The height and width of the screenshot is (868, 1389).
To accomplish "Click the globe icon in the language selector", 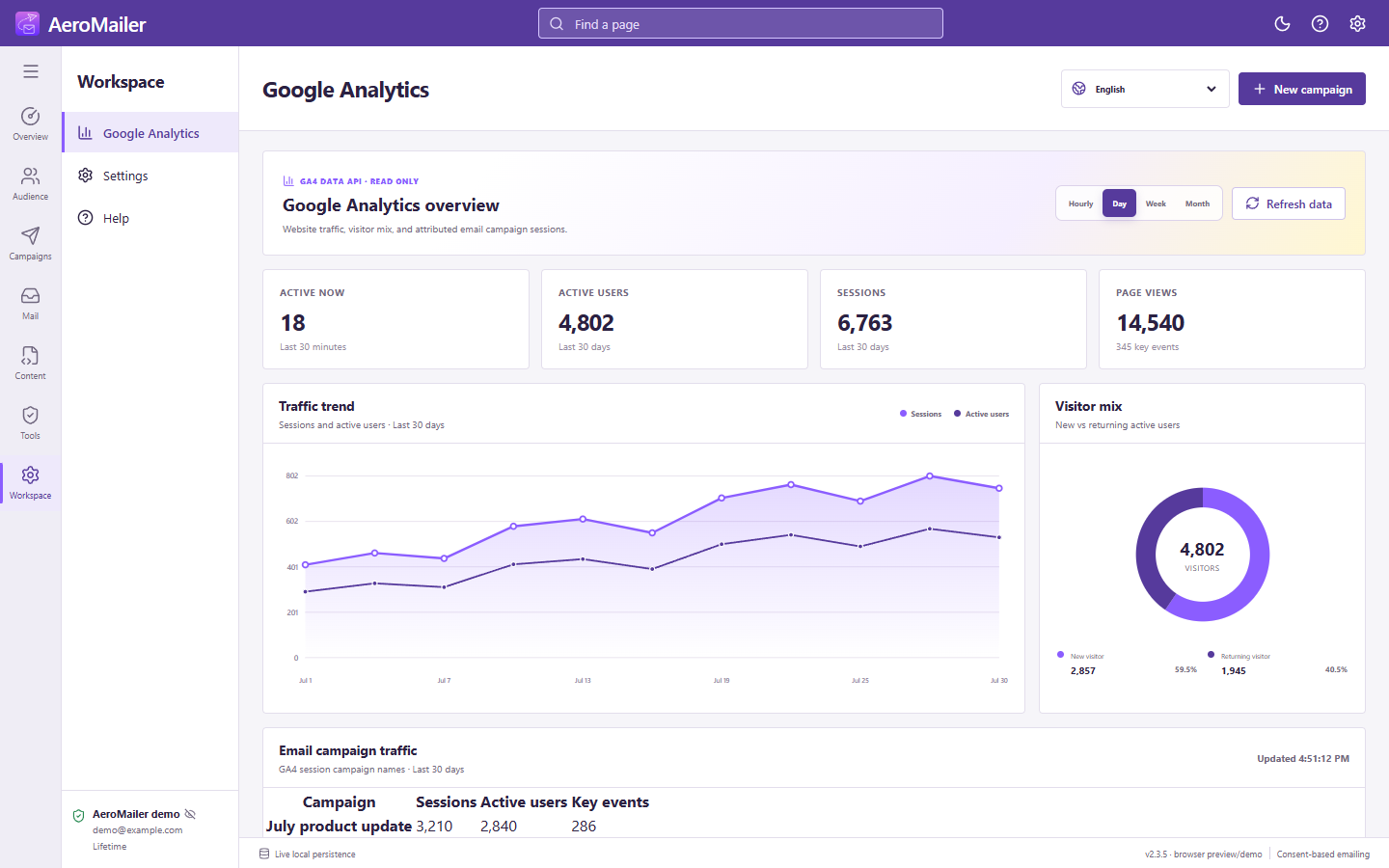I will pos(1079,89).
